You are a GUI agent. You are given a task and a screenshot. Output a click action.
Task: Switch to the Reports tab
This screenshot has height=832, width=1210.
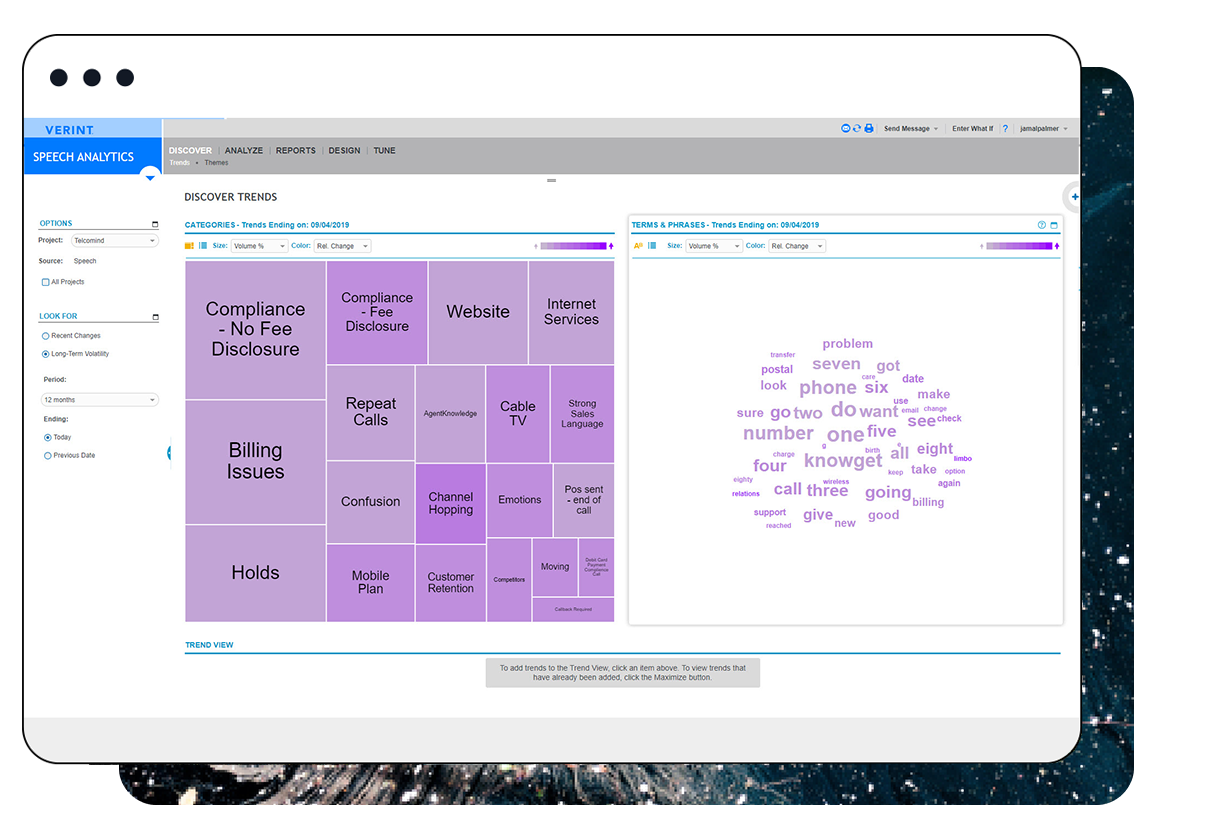click(295, 151)
